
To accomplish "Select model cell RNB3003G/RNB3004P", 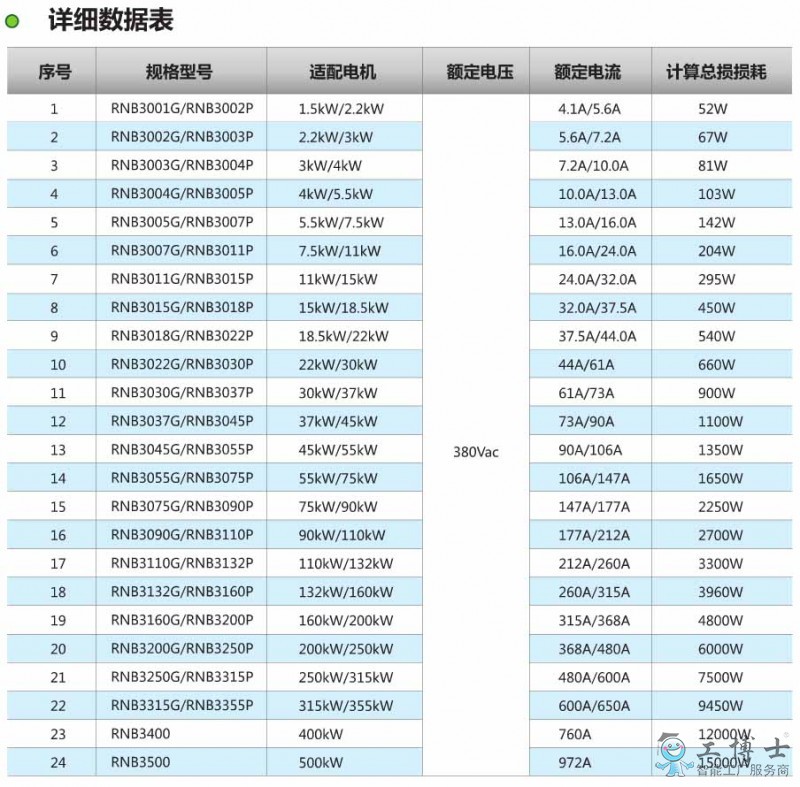I will click(182, 165).
